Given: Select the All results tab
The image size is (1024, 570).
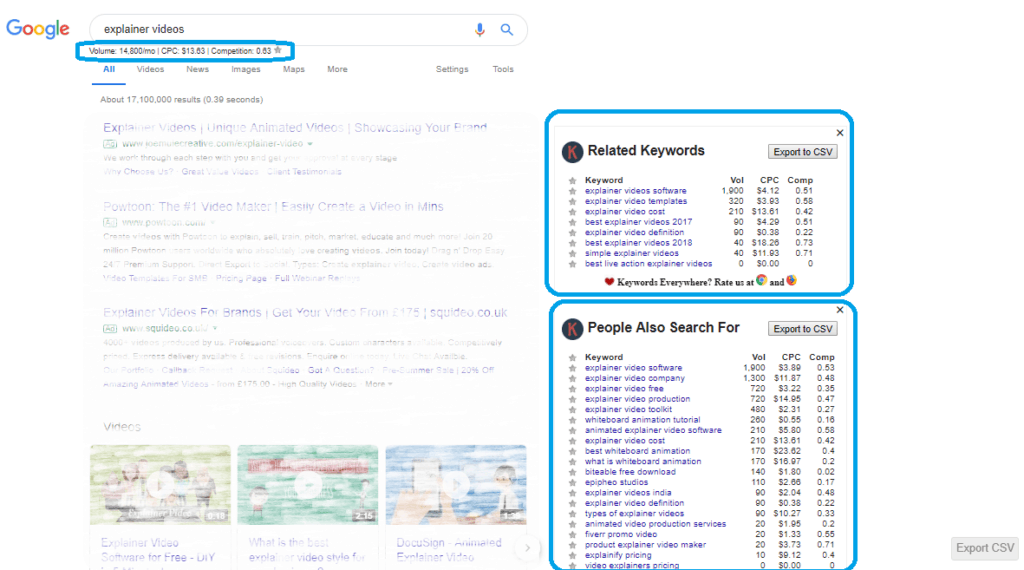Looking at the screenshot, I should [108, 69].
